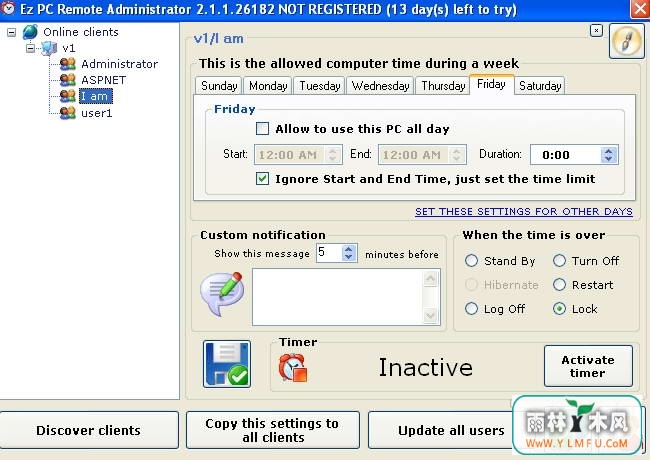Screen dimensions: 650x460
Task: Collapse the Online clients tree node
Action: click(x=12, y=32)
